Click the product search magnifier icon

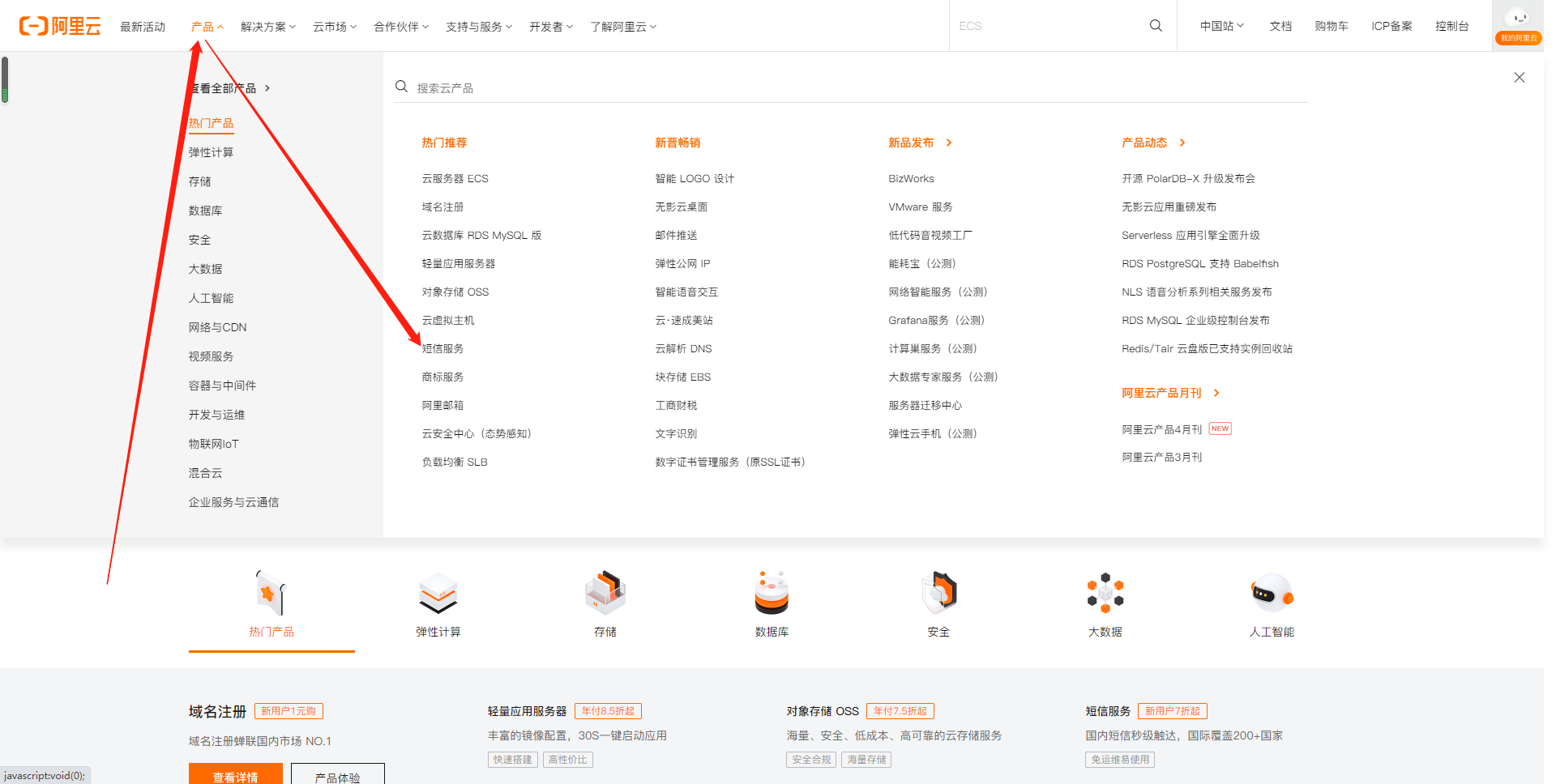[x=401, y=87]
